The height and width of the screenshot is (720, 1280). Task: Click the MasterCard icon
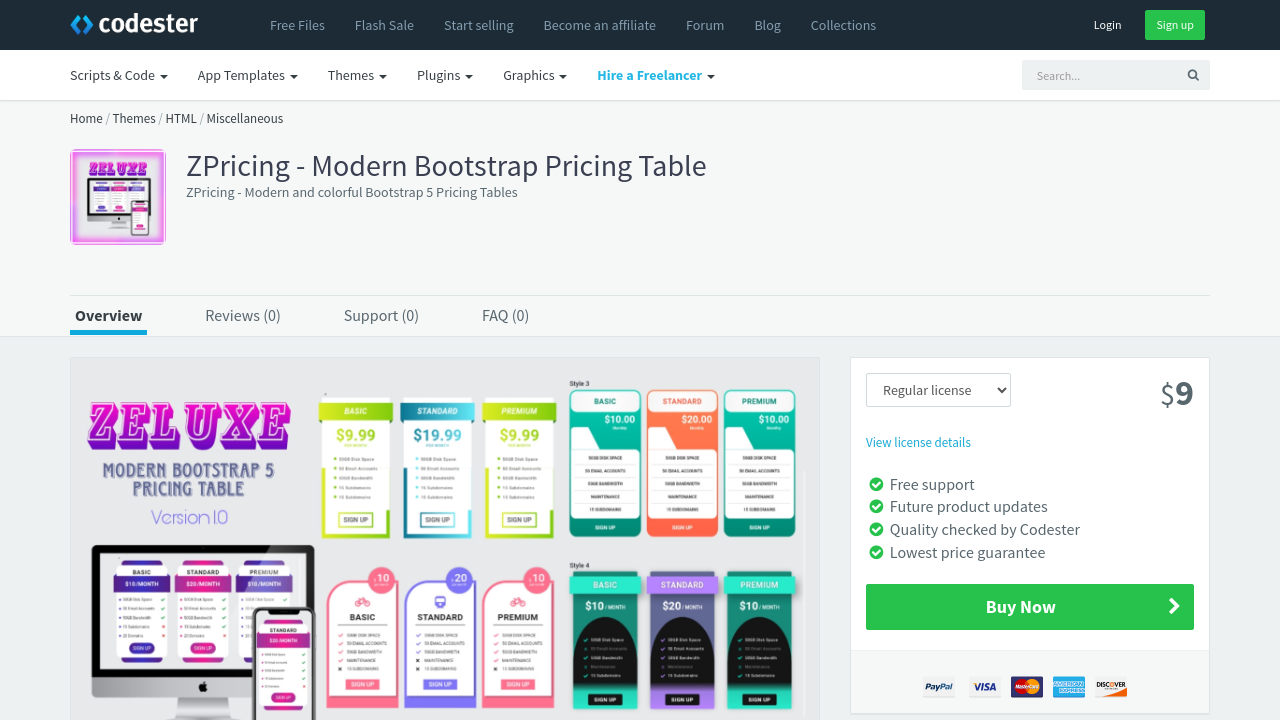(1027, 687)
